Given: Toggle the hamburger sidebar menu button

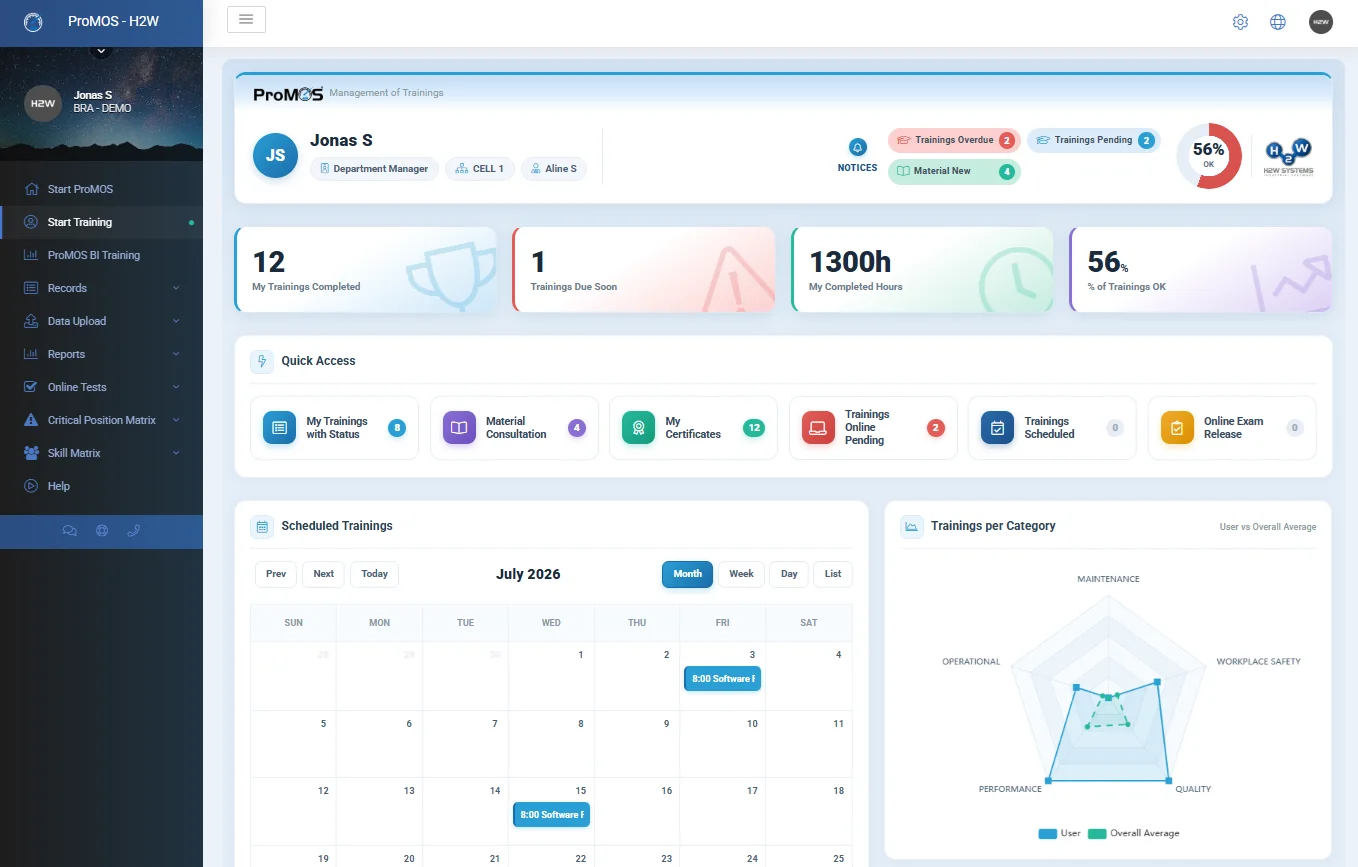Looking at the screenshot, I should click(246, 19).
